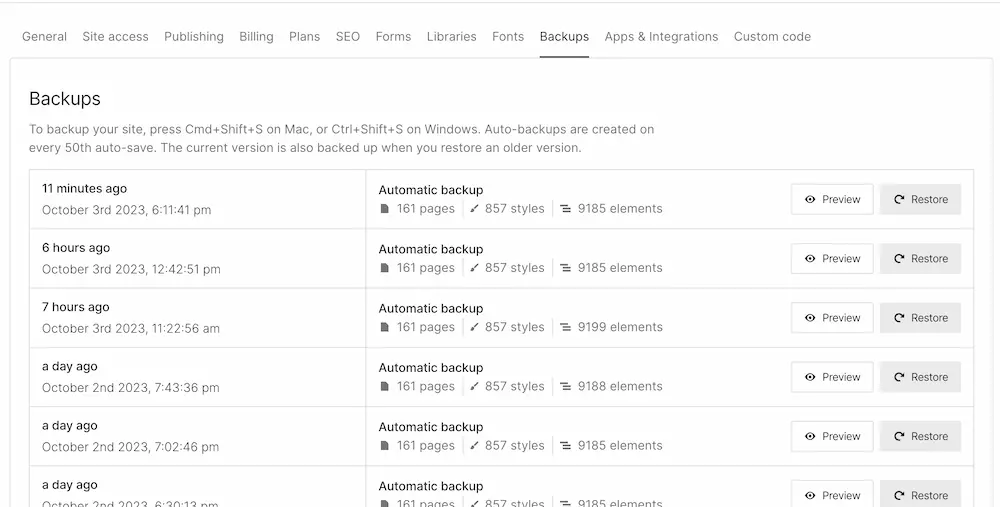Restore the 11 minutes ago backup
This screenshot has height=507, width=1000.
(920, 199)
